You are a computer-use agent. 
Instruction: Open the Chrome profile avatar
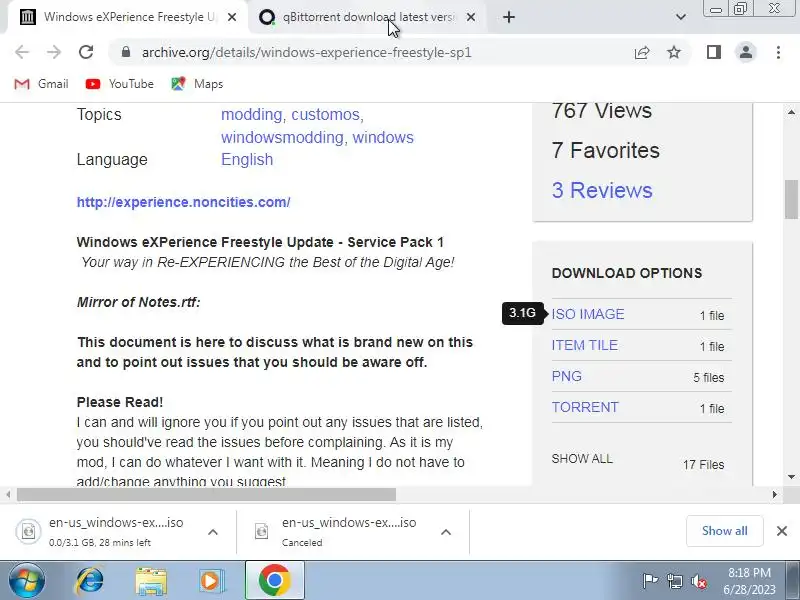(x=745, y=52)
